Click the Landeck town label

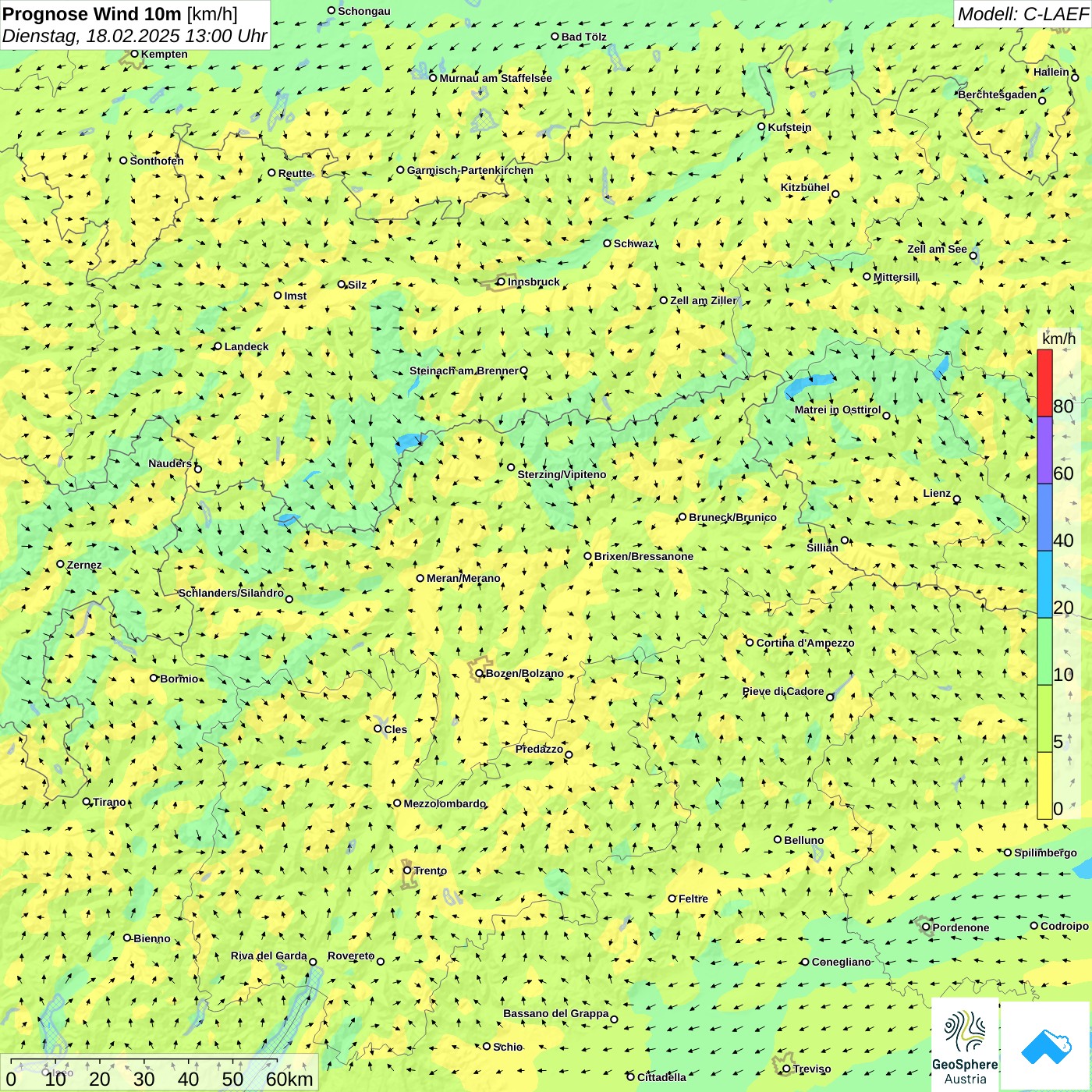(x=246, y=346)
